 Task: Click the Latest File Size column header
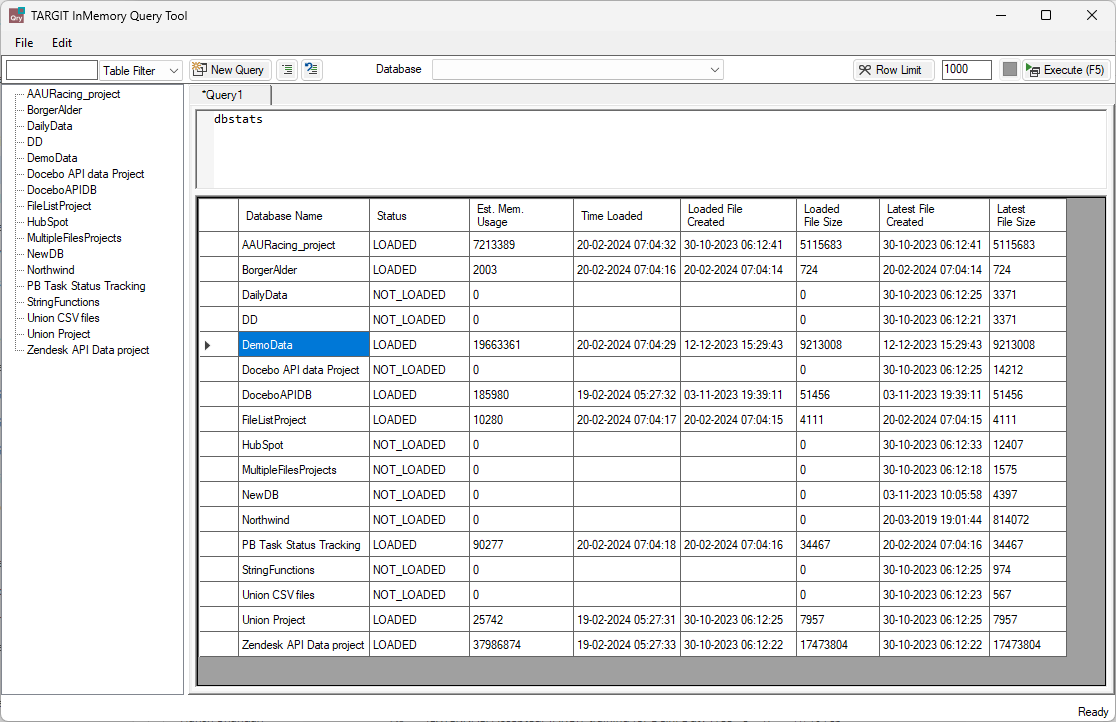(1028, 215)
